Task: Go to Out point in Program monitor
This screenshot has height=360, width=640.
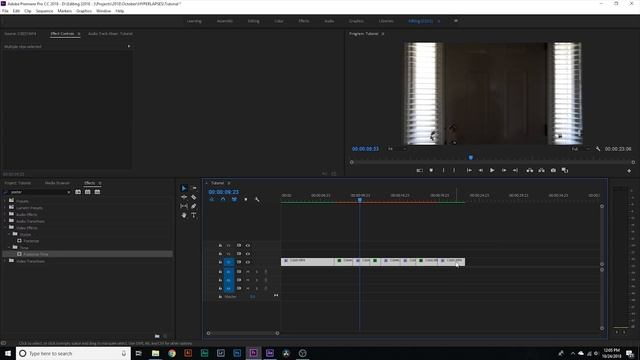Action: click(516, 170)
